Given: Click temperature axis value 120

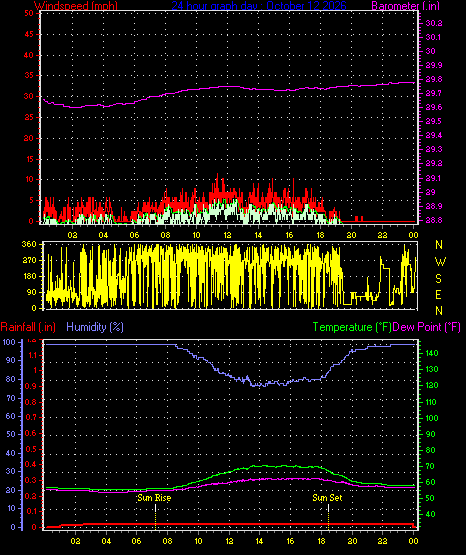Looking at the screenshot, I should coord(432,385).
